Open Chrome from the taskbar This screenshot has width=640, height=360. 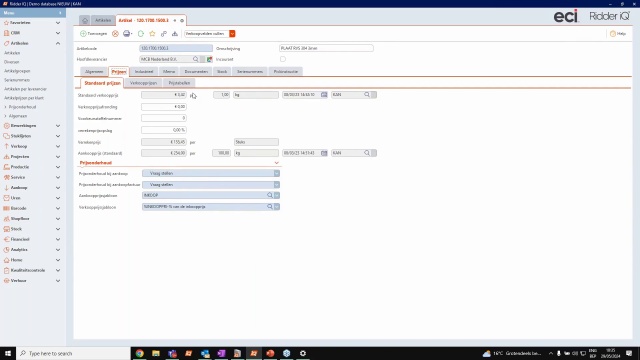pos(140,353)
